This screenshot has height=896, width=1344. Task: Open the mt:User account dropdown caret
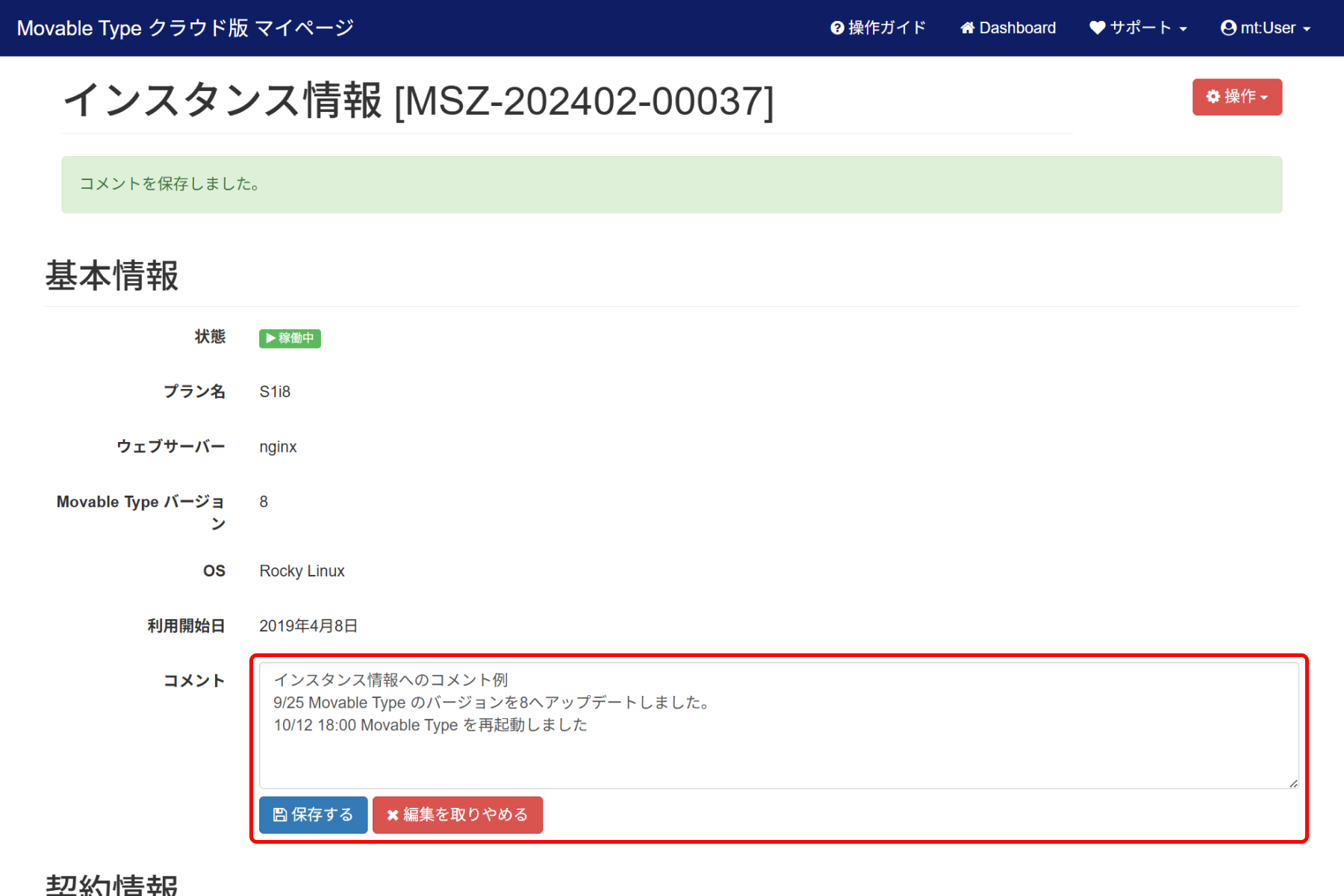pyautogui.click(x=1307, y=29)
